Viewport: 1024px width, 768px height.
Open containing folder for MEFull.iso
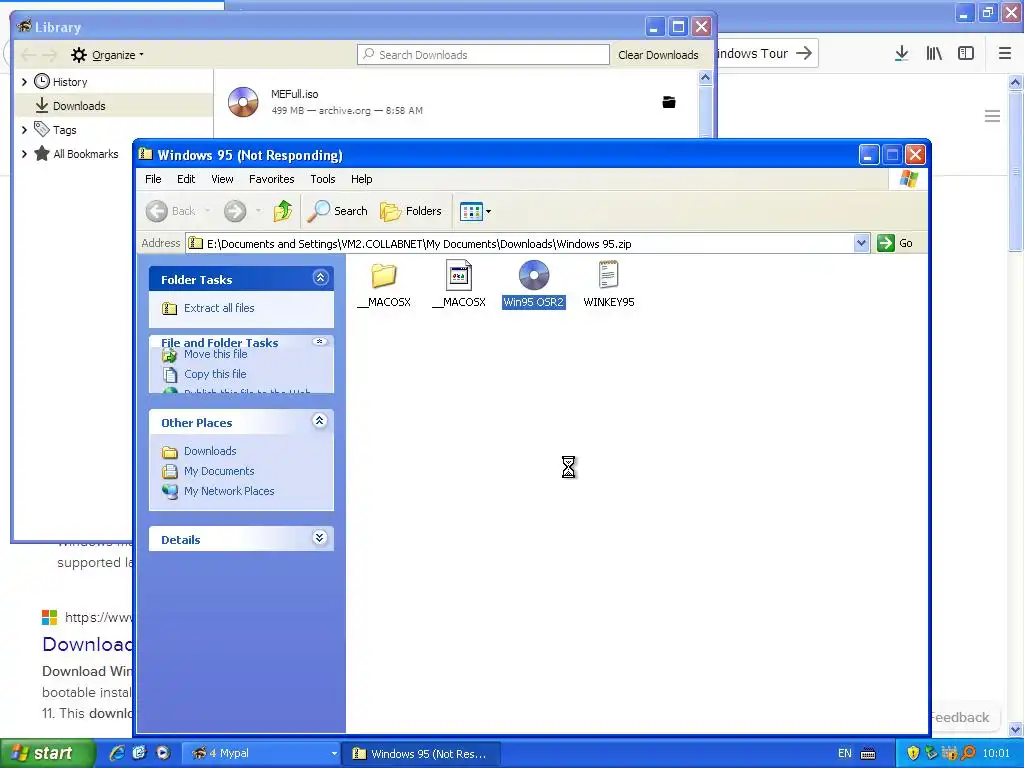[669, 102]
